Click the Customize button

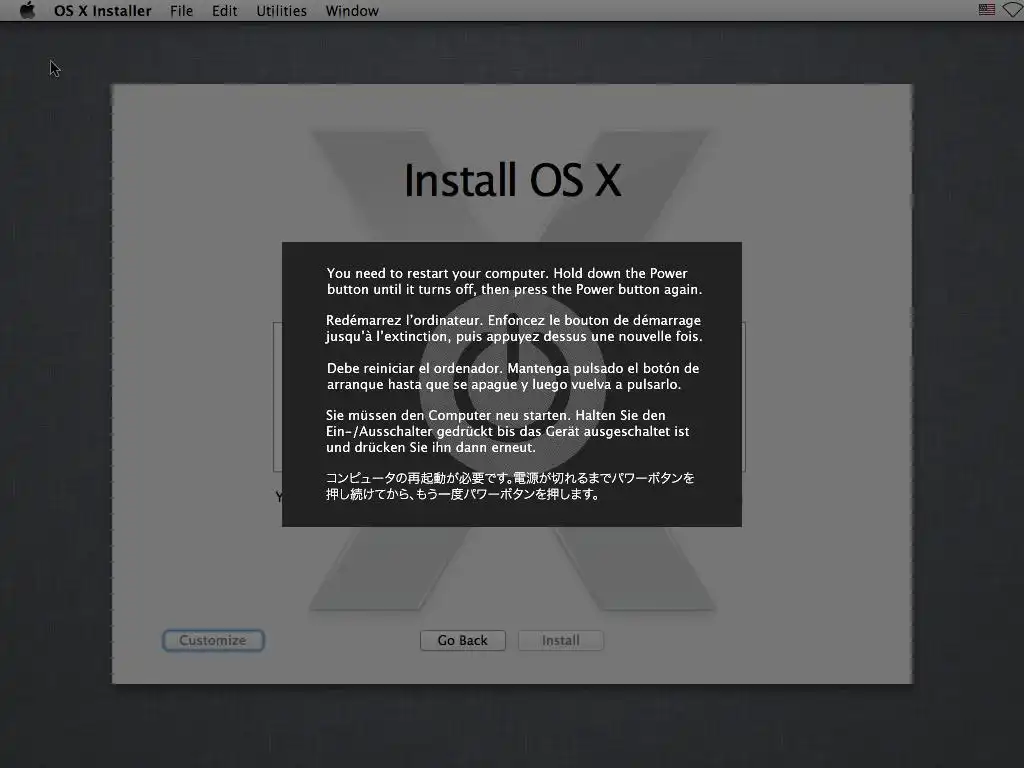[213, 640]
